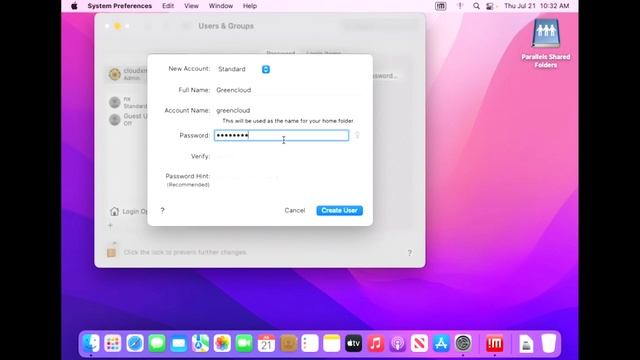This screenshot has width=640, height=360.
Task: Open Control Center in menu bar
Action: (490, 6)
